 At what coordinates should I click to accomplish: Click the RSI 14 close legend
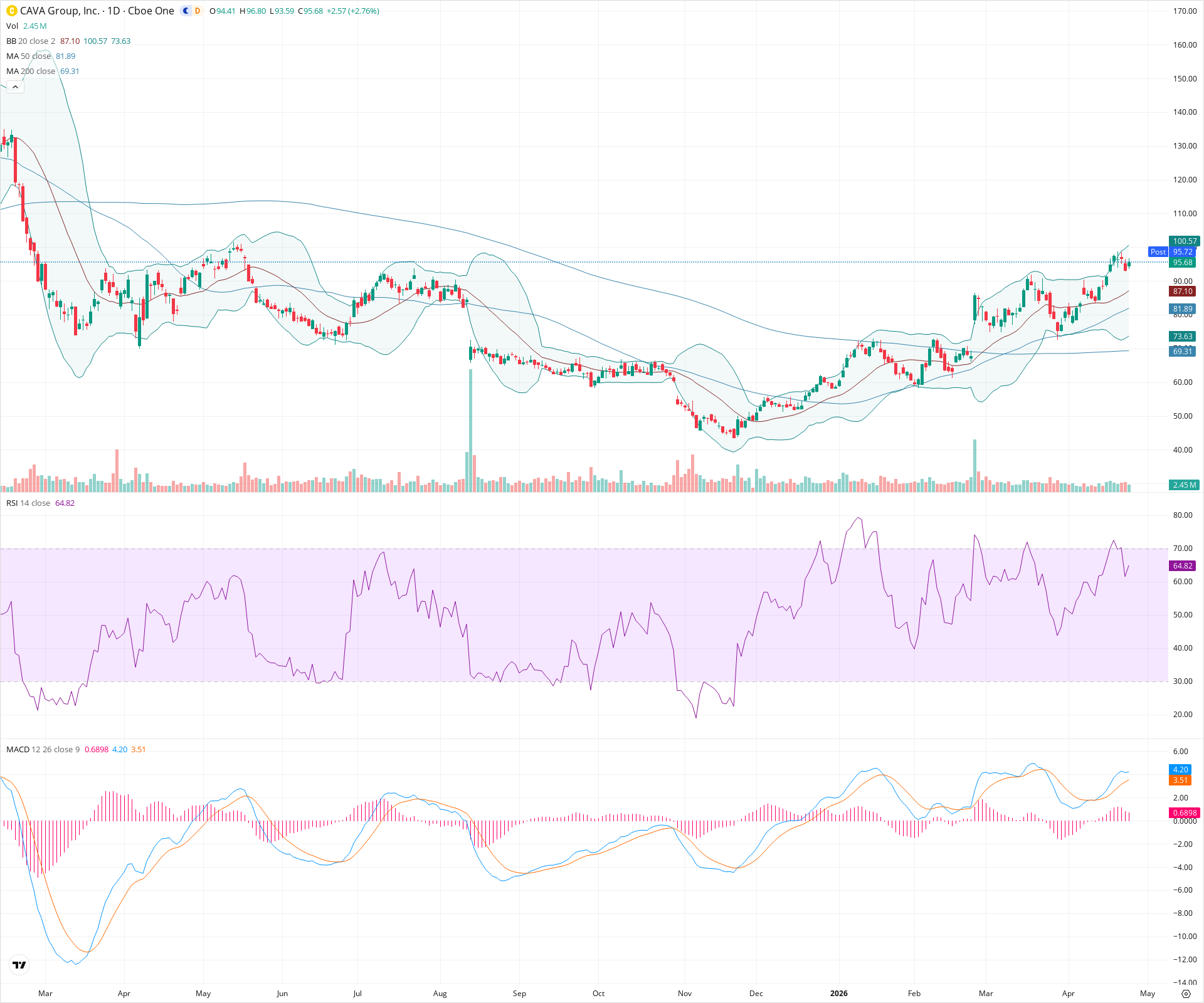[28, 503]
